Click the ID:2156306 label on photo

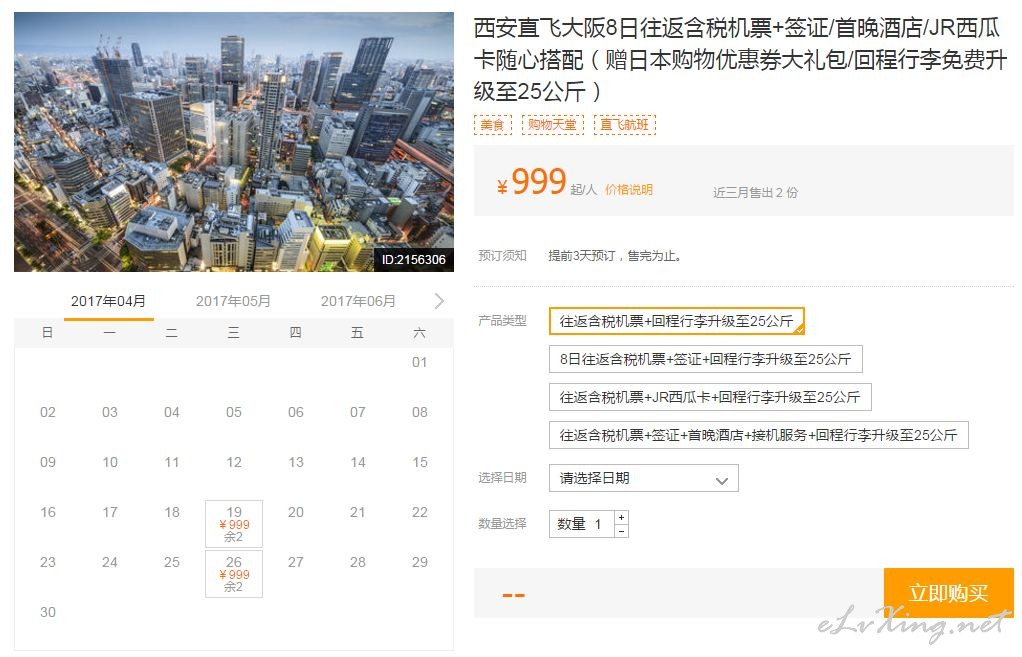pos(414,259)
